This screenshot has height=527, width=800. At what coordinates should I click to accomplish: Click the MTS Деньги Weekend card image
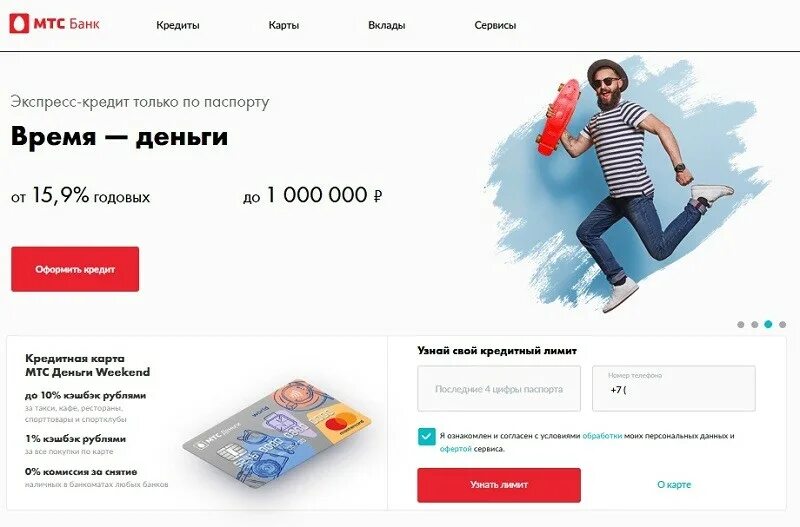(276, 434)
